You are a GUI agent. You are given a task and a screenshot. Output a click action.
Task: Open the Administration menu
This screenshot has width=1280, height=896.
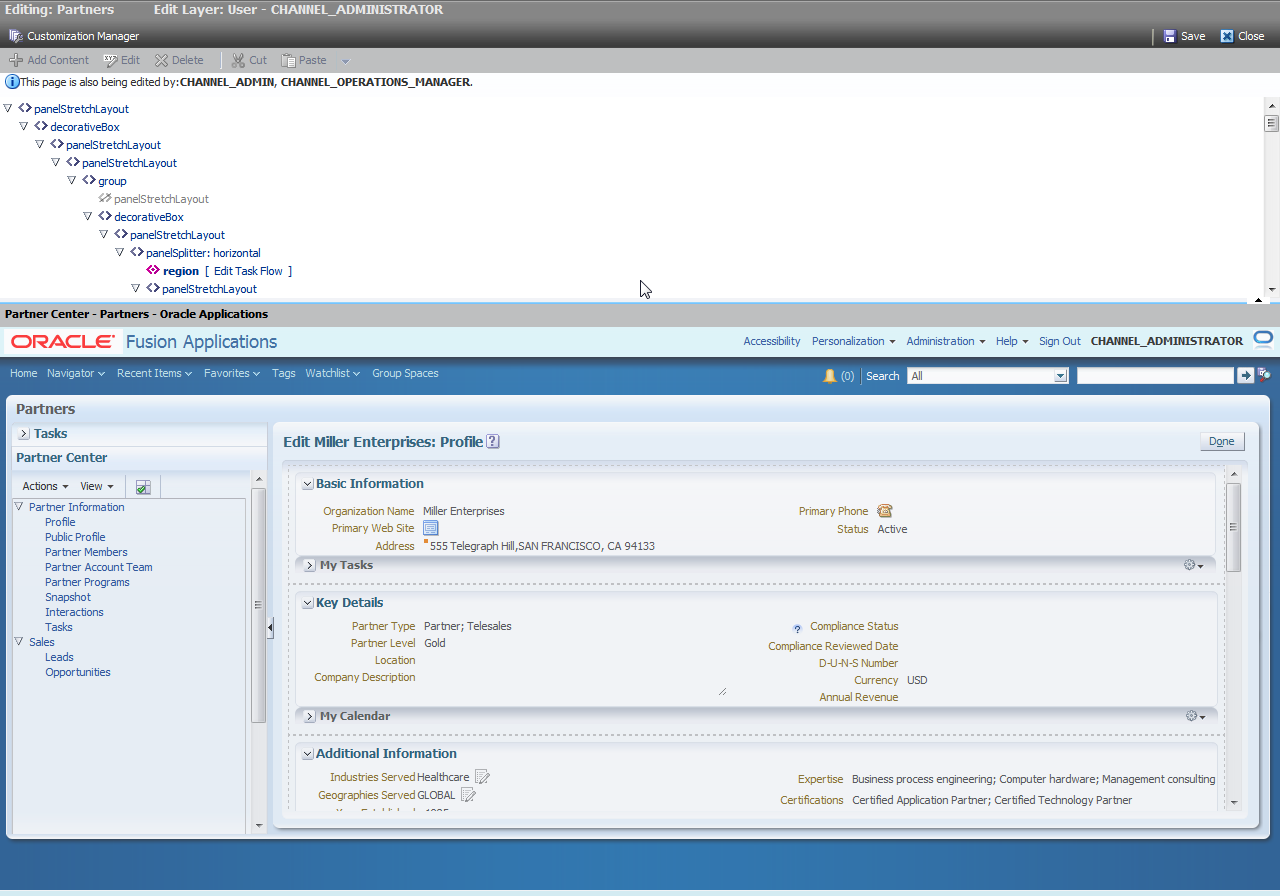(945, 341)
